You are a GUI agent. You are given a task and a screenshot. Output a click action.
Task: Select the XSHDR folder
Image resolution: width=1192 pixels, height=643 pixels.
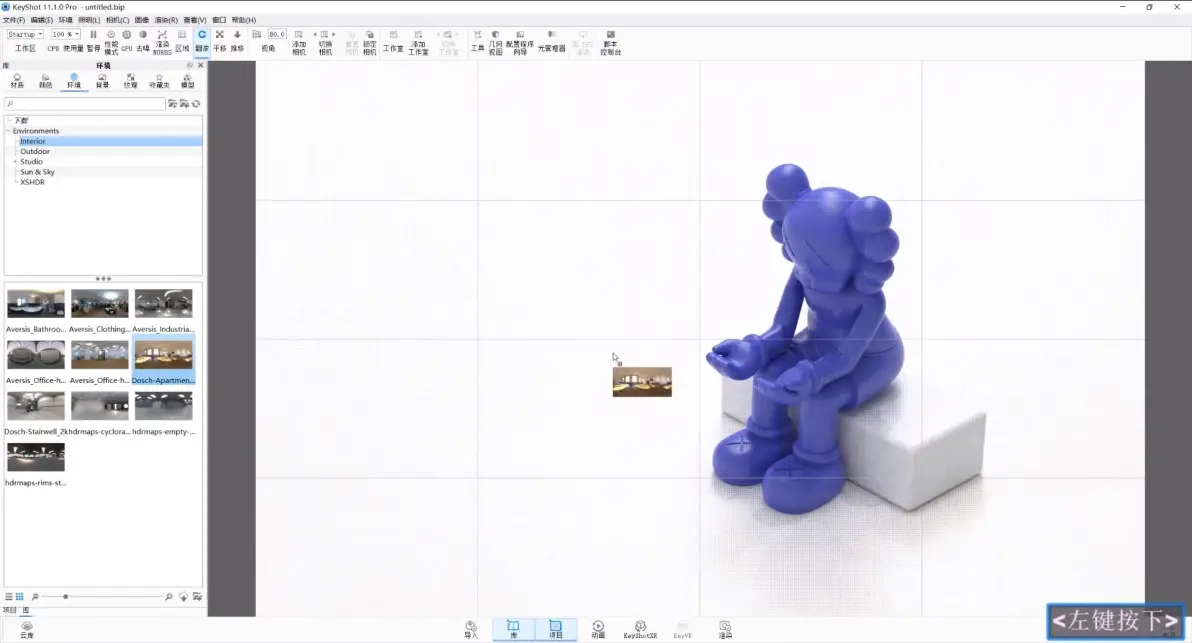tap(32, 182)
